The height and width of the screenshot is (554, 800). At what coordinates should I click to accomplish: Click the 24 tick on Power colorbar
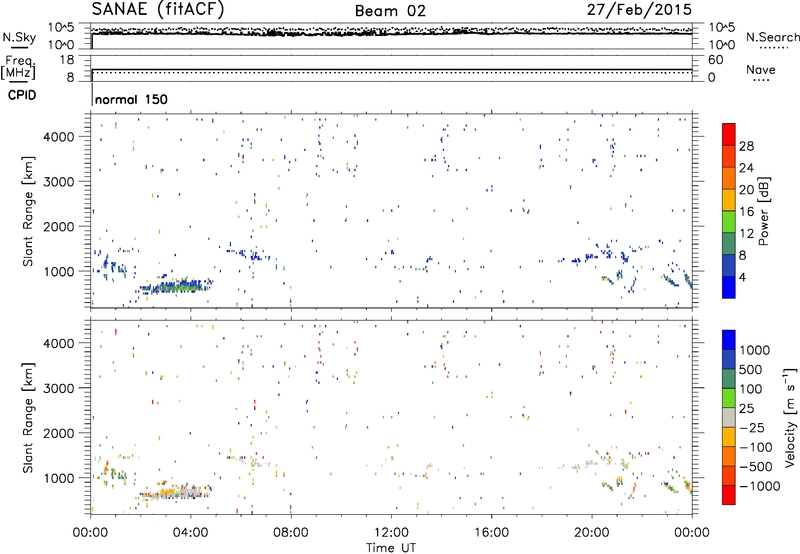(746, 168)
